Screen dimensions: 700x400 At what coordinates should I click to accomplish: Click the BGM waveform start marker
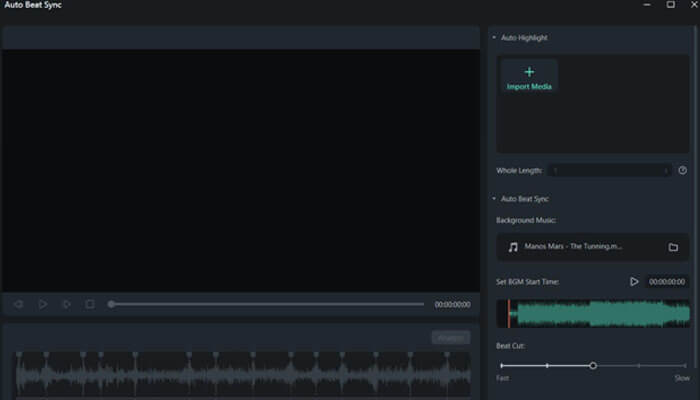point(509,313)
